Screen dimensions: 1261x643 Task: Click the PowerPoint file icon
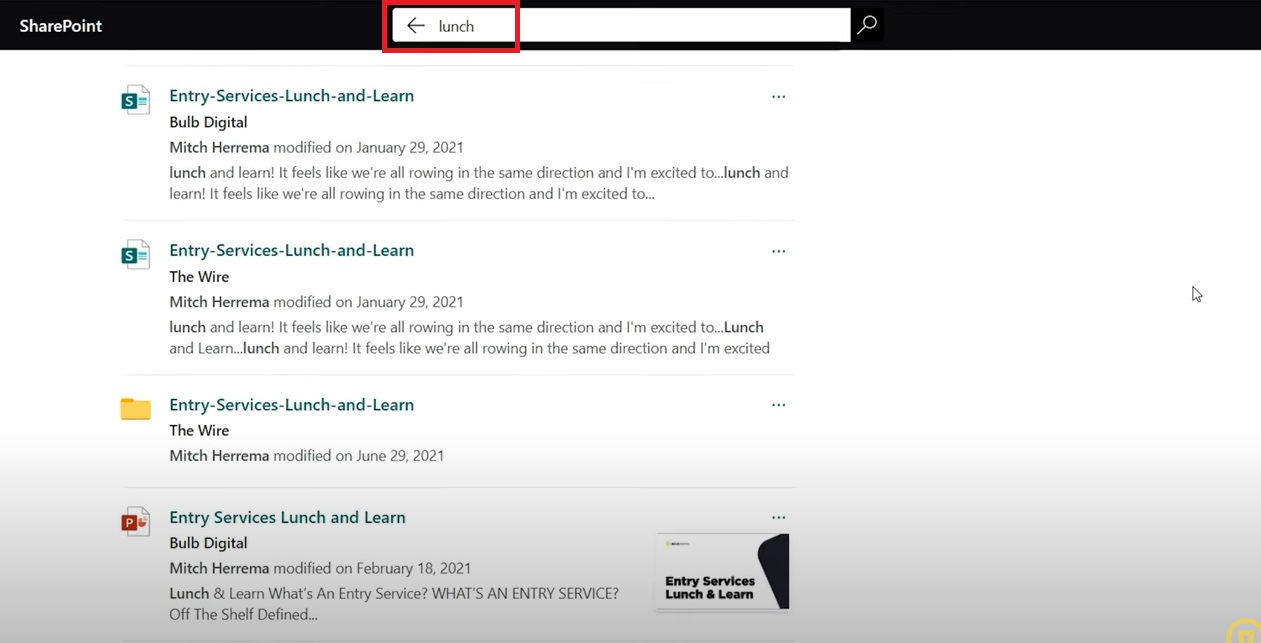135,521
